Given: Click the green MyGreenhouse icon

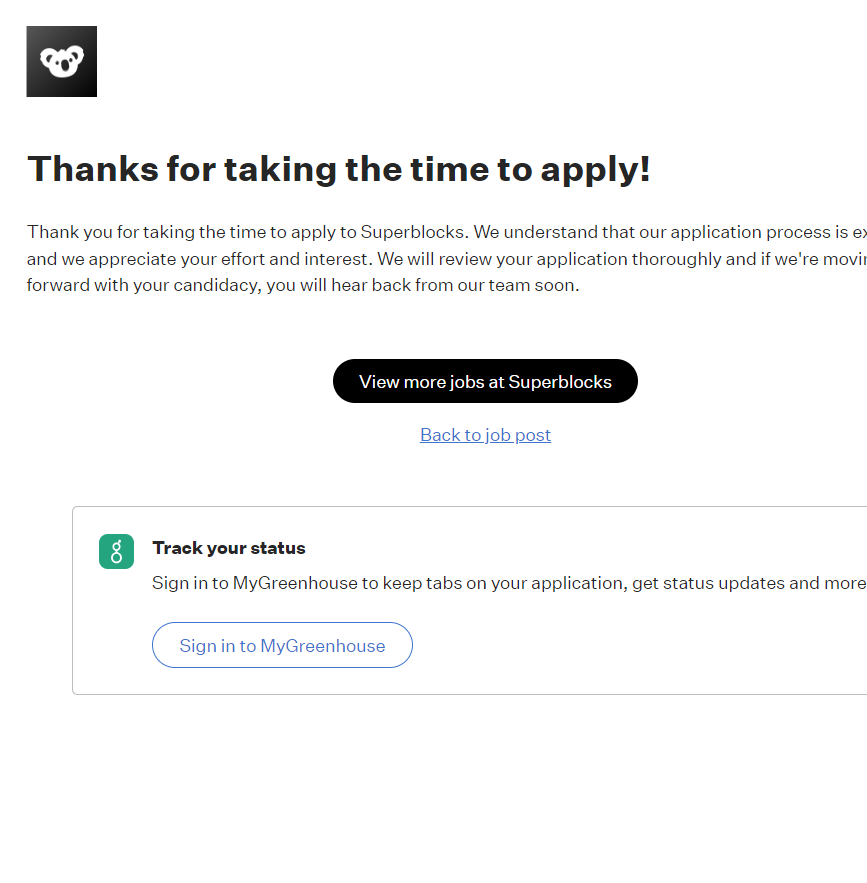Looking at the screenshot, I should pos(116,551).
